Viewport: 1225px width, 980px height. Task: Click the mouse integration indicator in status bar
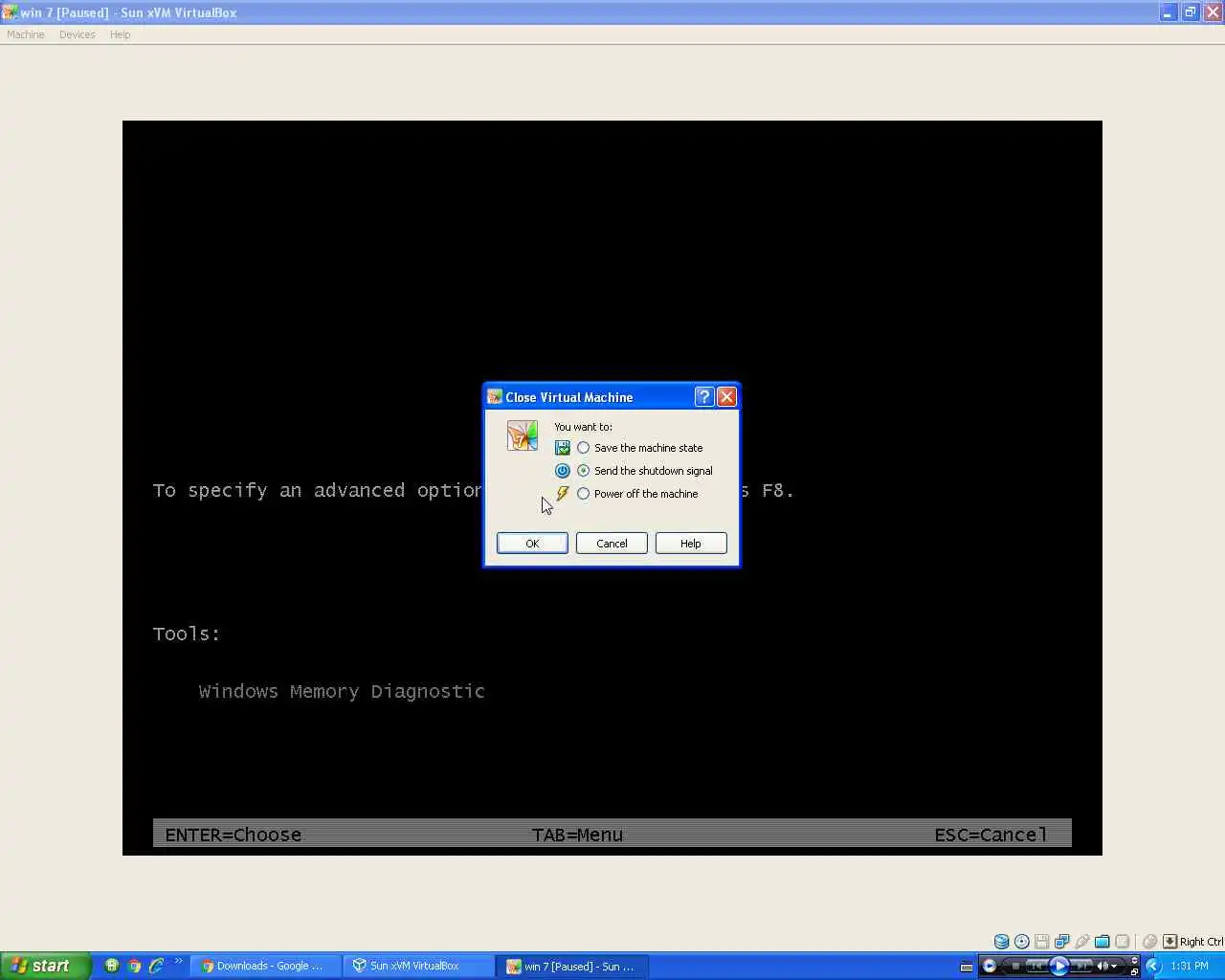[1150, 942]
